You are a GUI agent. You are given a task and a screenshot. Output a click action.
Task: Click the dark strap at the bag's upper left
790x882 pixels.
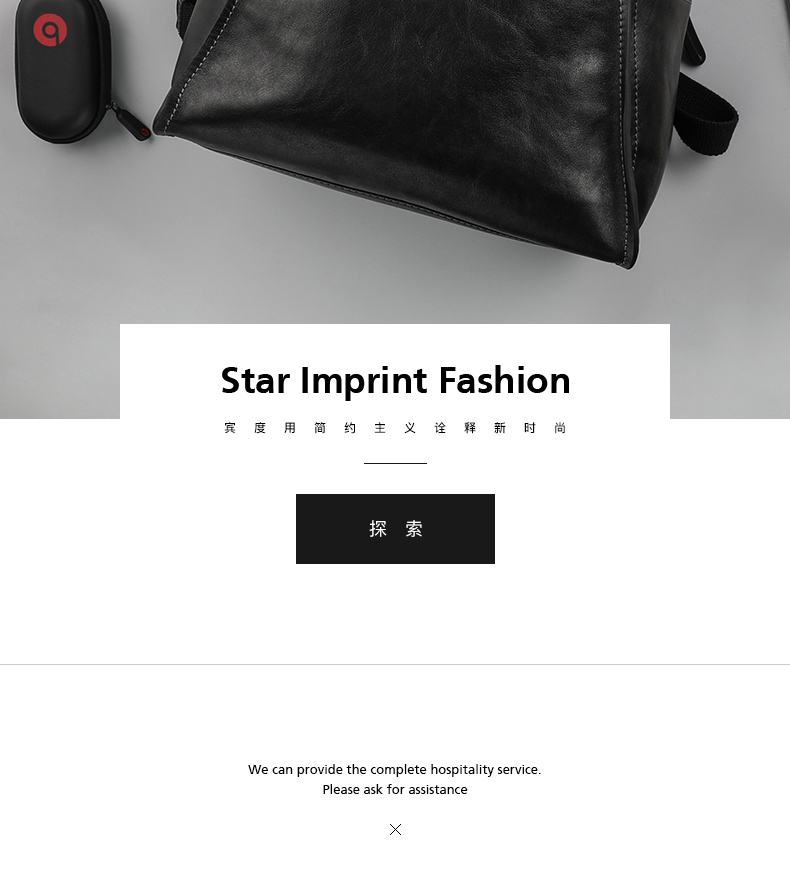click(184, 16)
